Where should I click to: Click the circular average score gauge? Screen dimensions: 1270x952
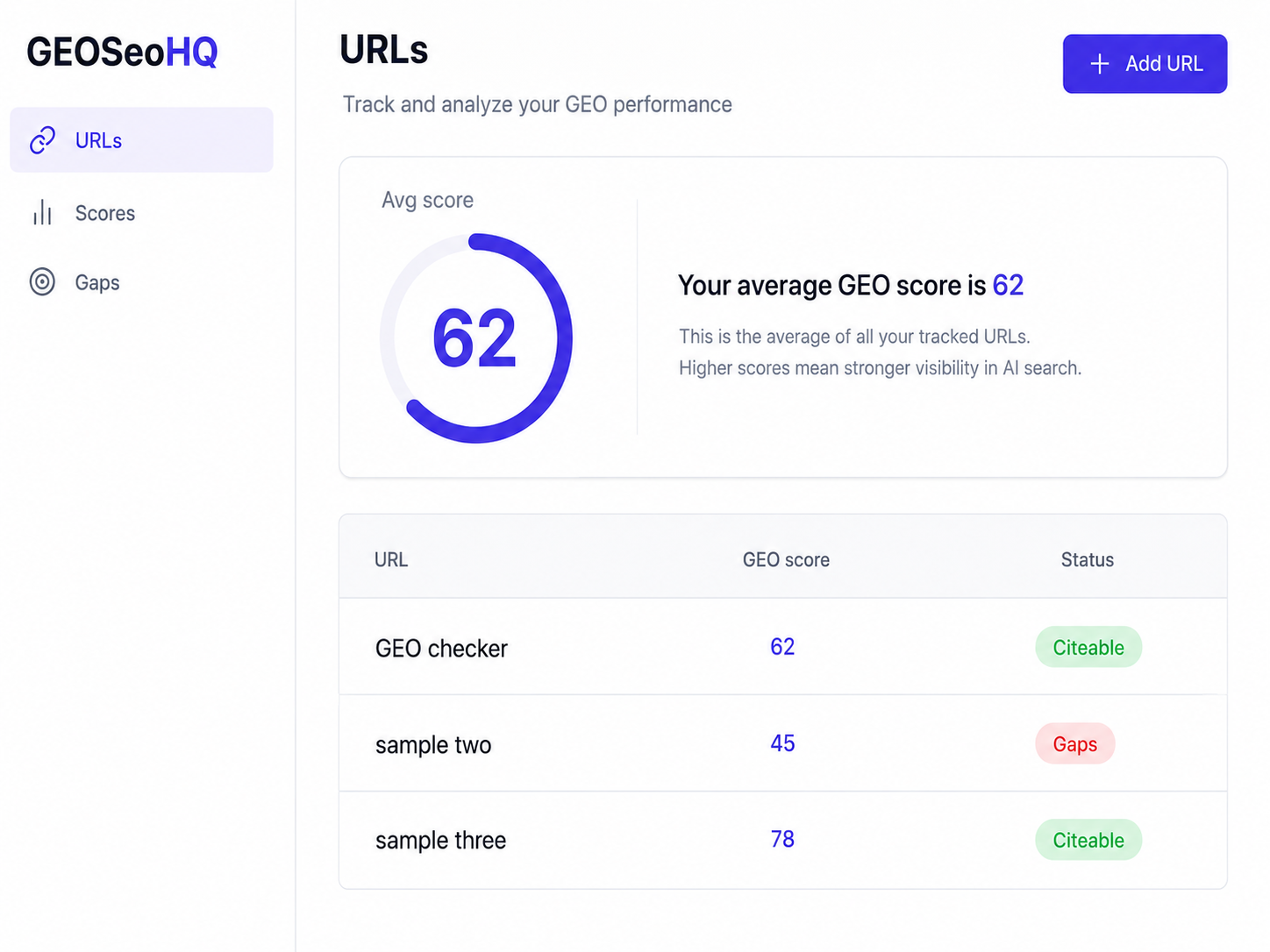475,338
